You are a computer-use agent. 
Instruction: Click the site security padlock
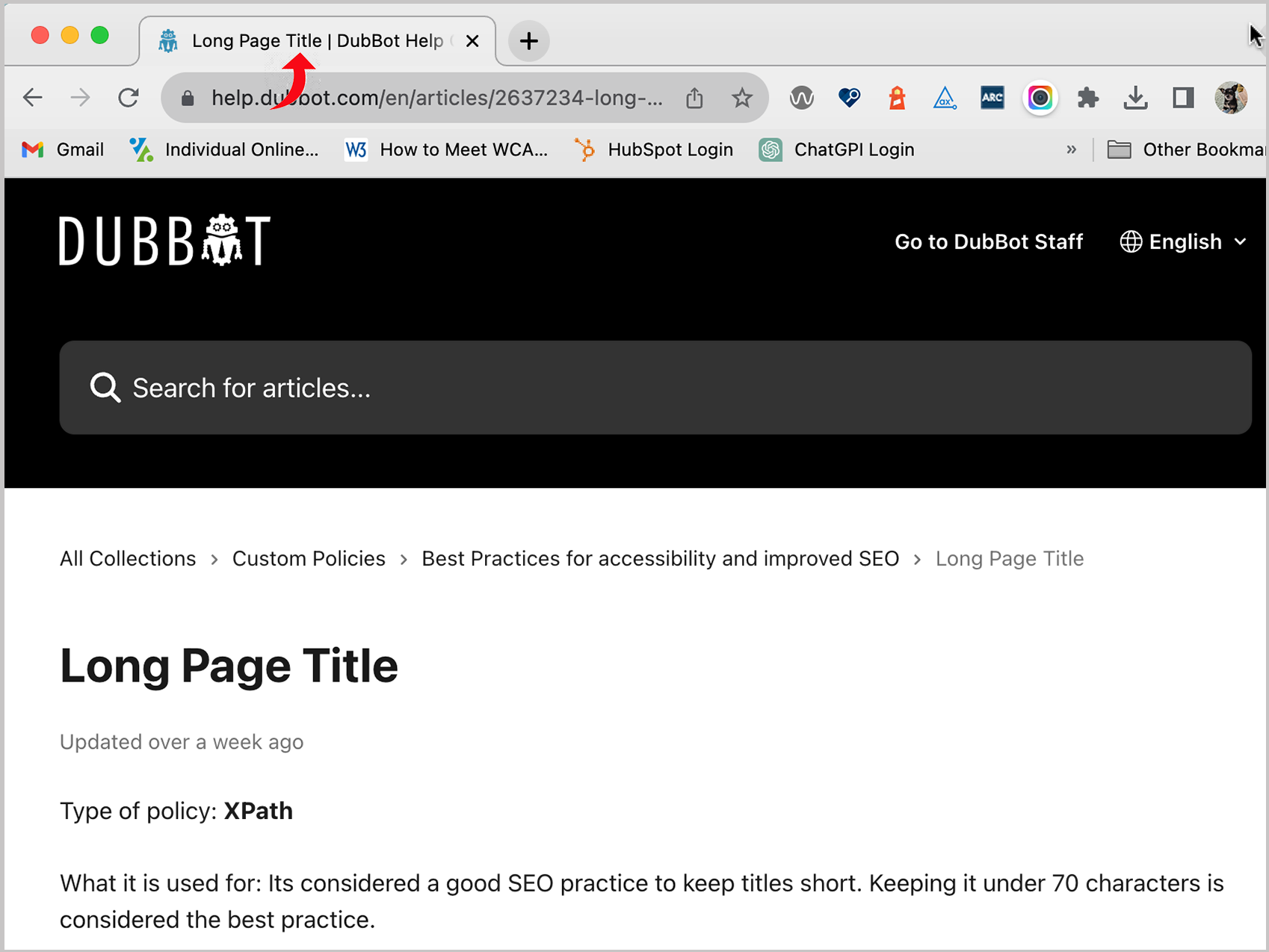pyautogui.click(x=186, y=97)
